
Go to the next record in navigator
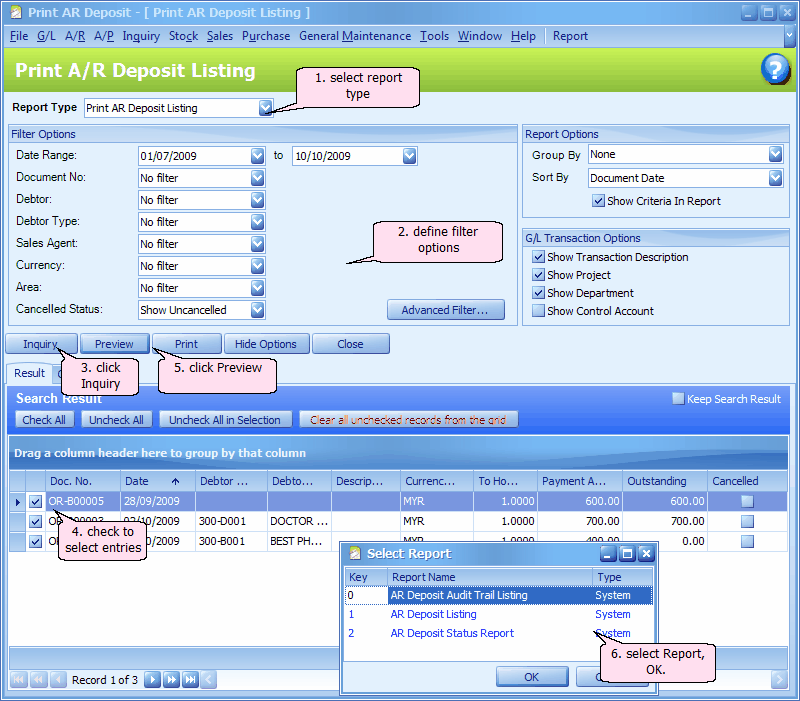(152, 680)
